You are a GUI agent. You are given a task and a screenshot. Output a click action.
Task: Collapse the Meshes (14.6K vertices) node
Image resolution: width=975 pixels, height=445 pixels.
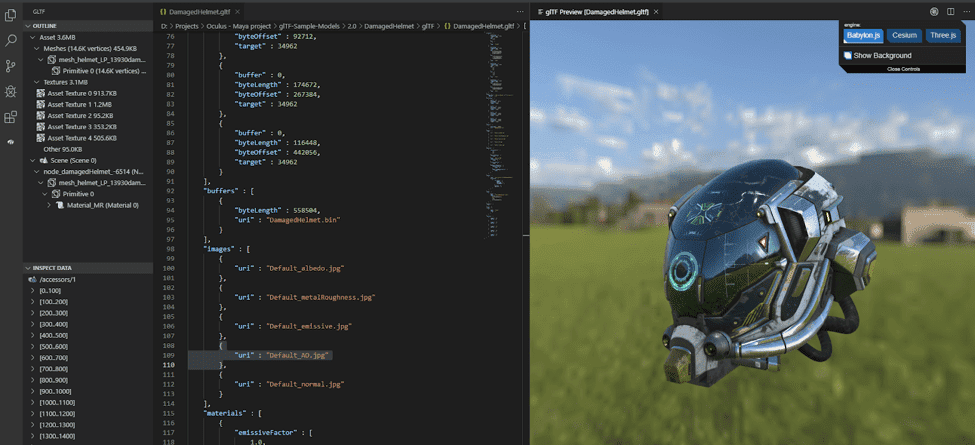click(x=37, y=48)
